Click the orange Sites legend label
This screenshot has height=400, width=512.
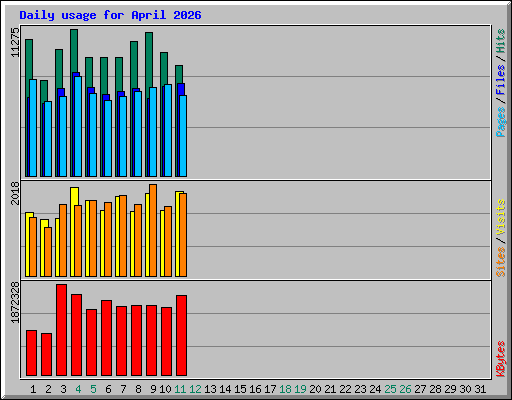(x=501, y=262)
